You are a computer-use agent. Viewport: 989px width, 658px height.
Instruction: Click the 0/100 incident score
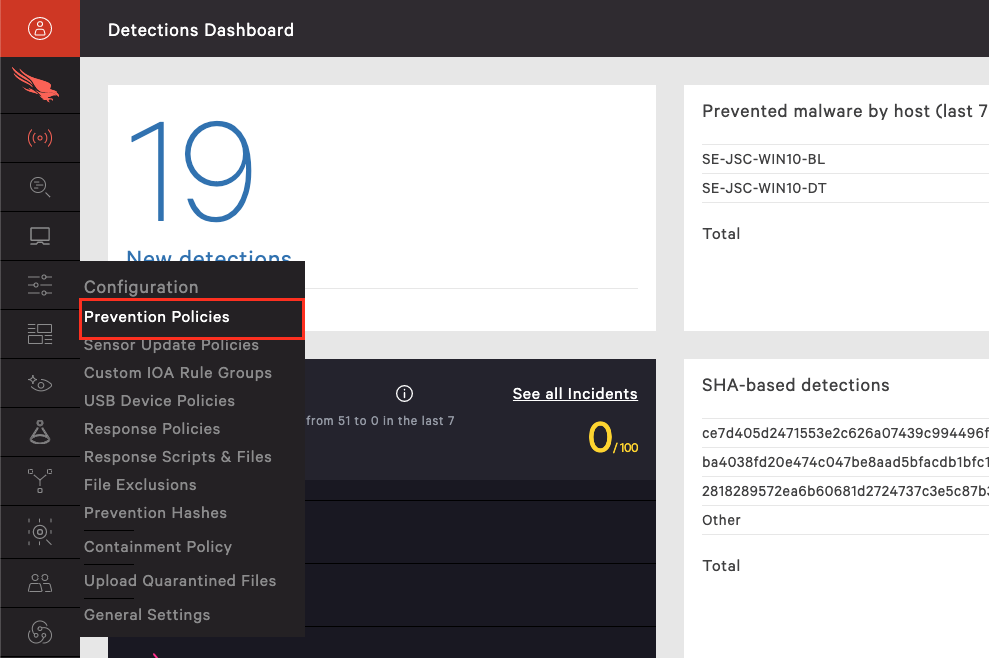(x=613, y=438)
